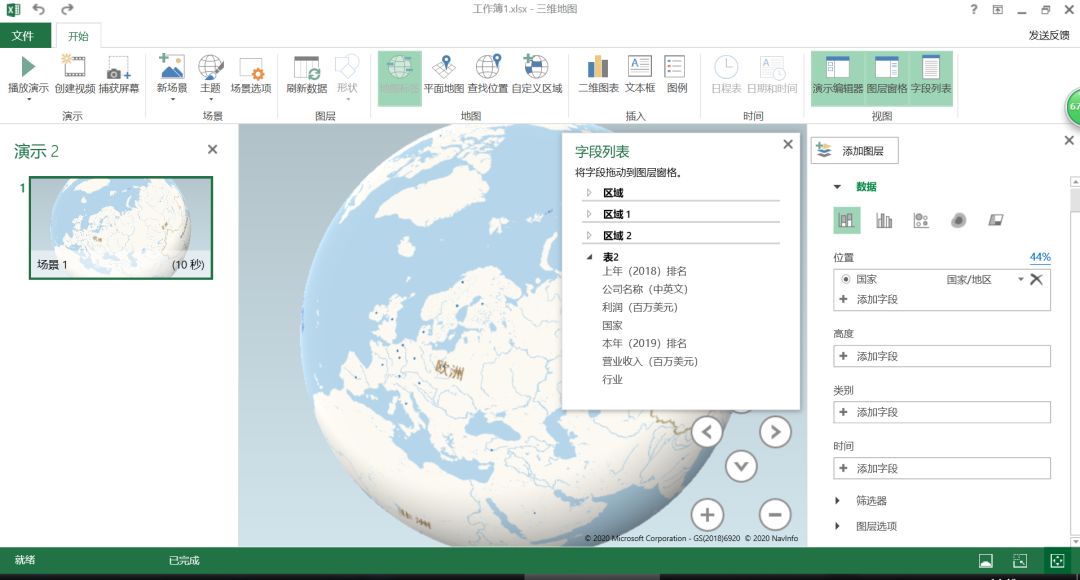The height and width of the screenshot is (580, 1080).
Task: Select region visualization type
Action: [995, 220]
